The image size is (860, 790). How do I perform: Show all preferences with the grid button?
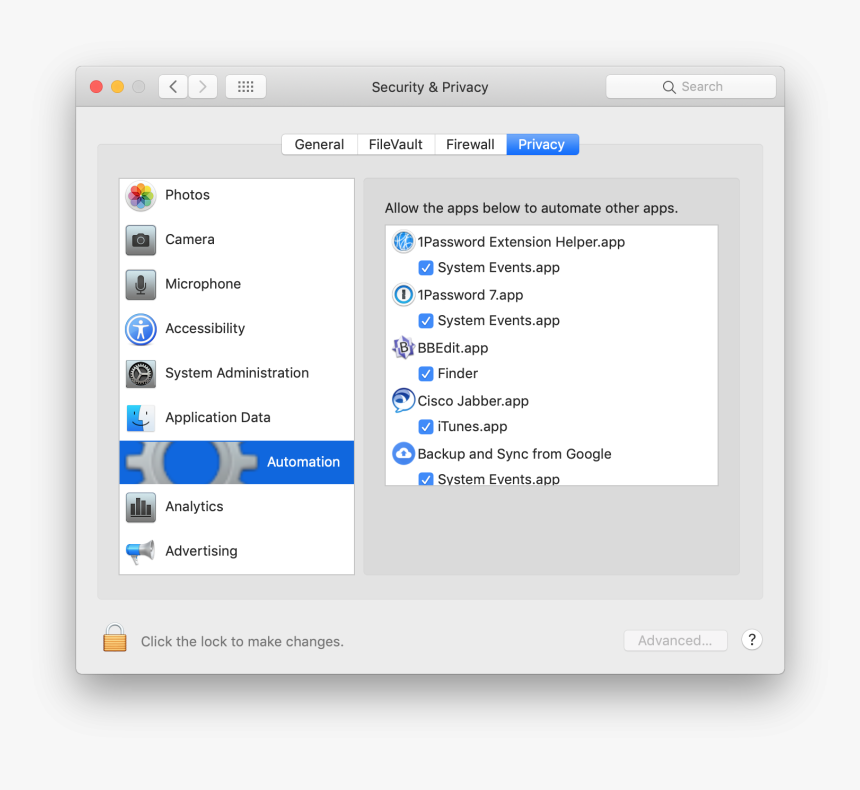click(x=245, y=87)
